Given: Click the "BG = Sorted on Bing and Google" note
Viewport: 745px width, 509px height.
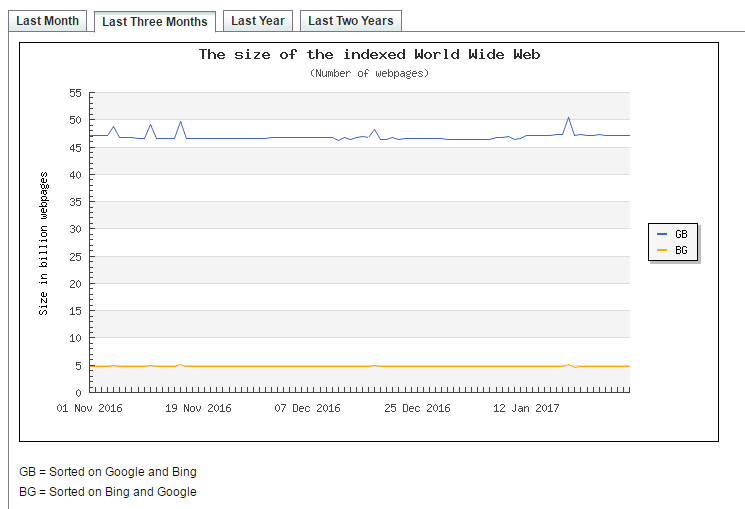Looking at the screenshot, I should pyautogui.click(x=108, y=491).
